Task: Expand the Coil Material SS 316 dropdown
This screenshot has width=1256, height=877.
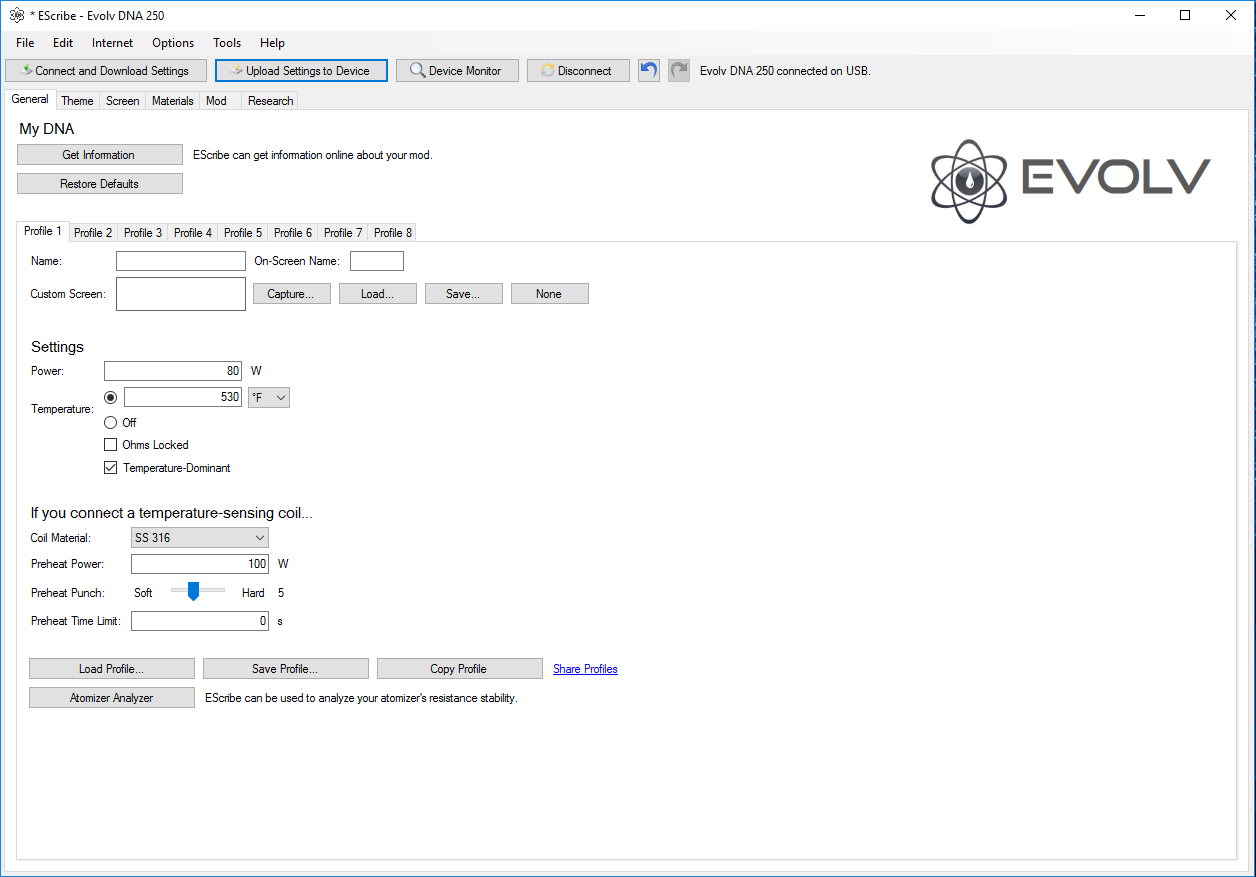Action: (x=200, y=538)
